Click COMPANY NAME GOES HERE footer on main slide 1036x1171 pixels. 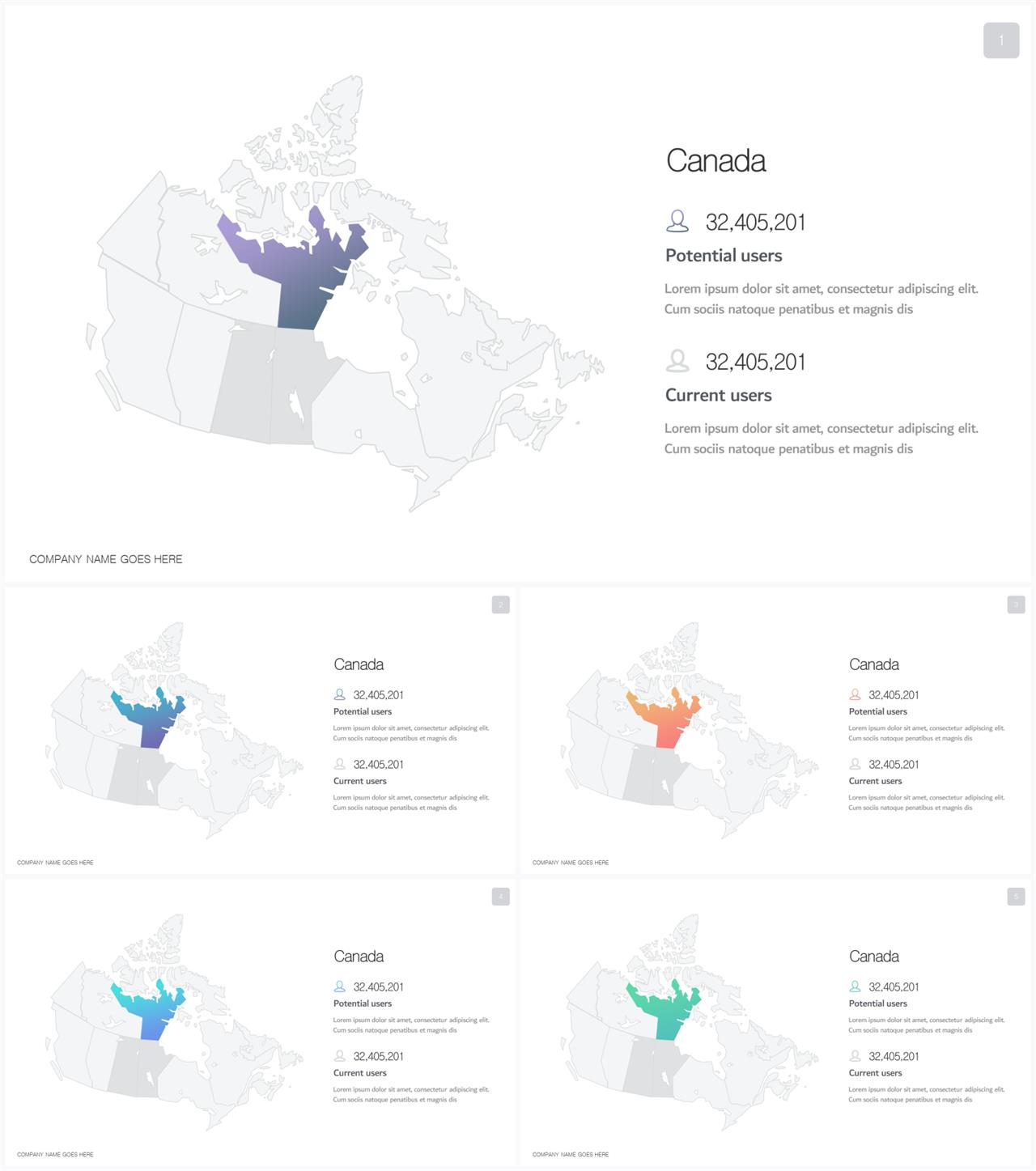[x=106, y=559]
